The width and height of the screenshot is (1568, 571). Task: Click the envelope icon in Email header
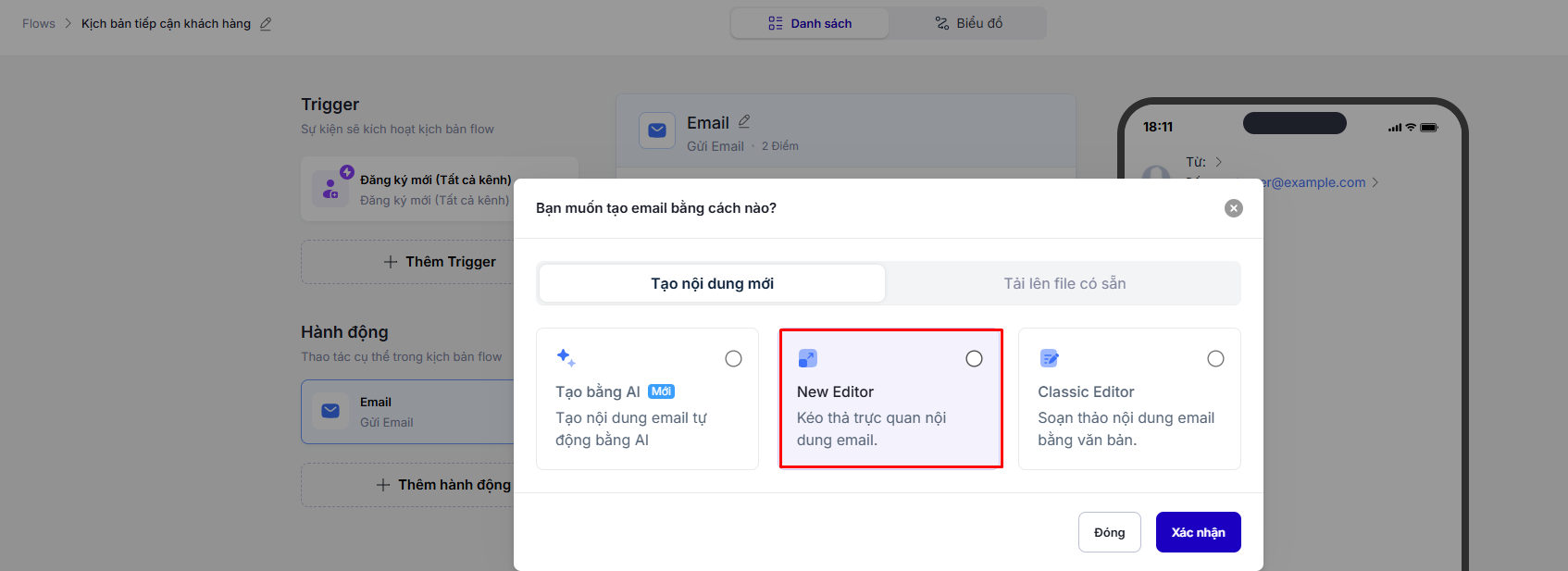[x=657, y=130]
